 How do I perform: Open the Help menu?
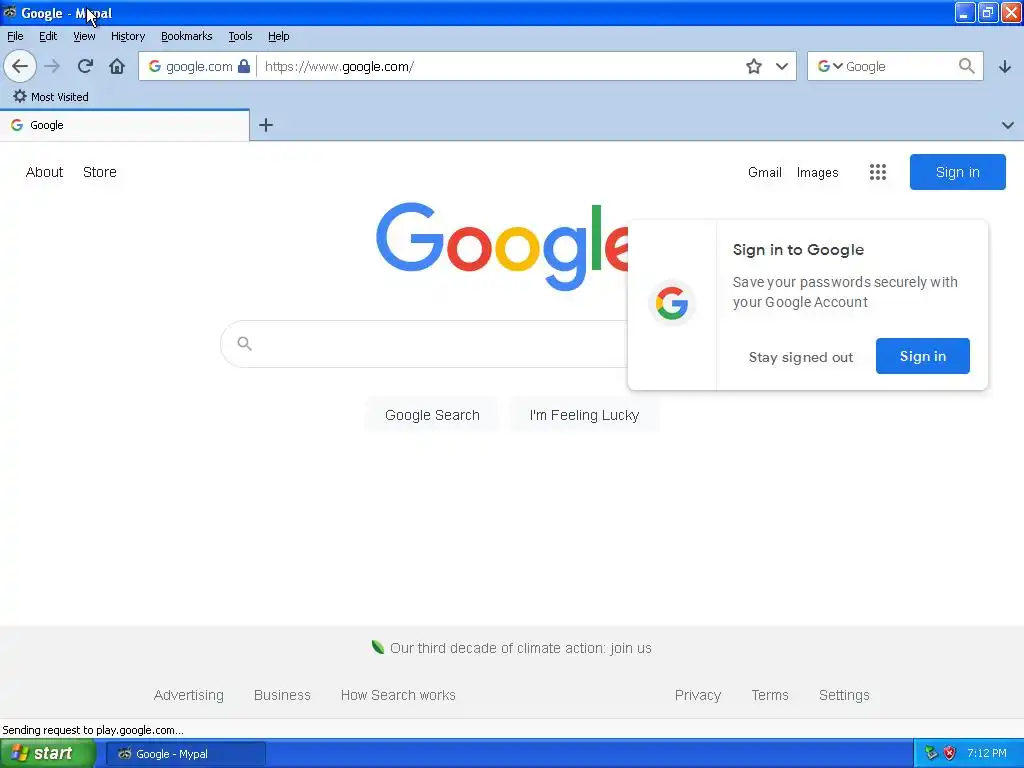(x=278, y=36)
